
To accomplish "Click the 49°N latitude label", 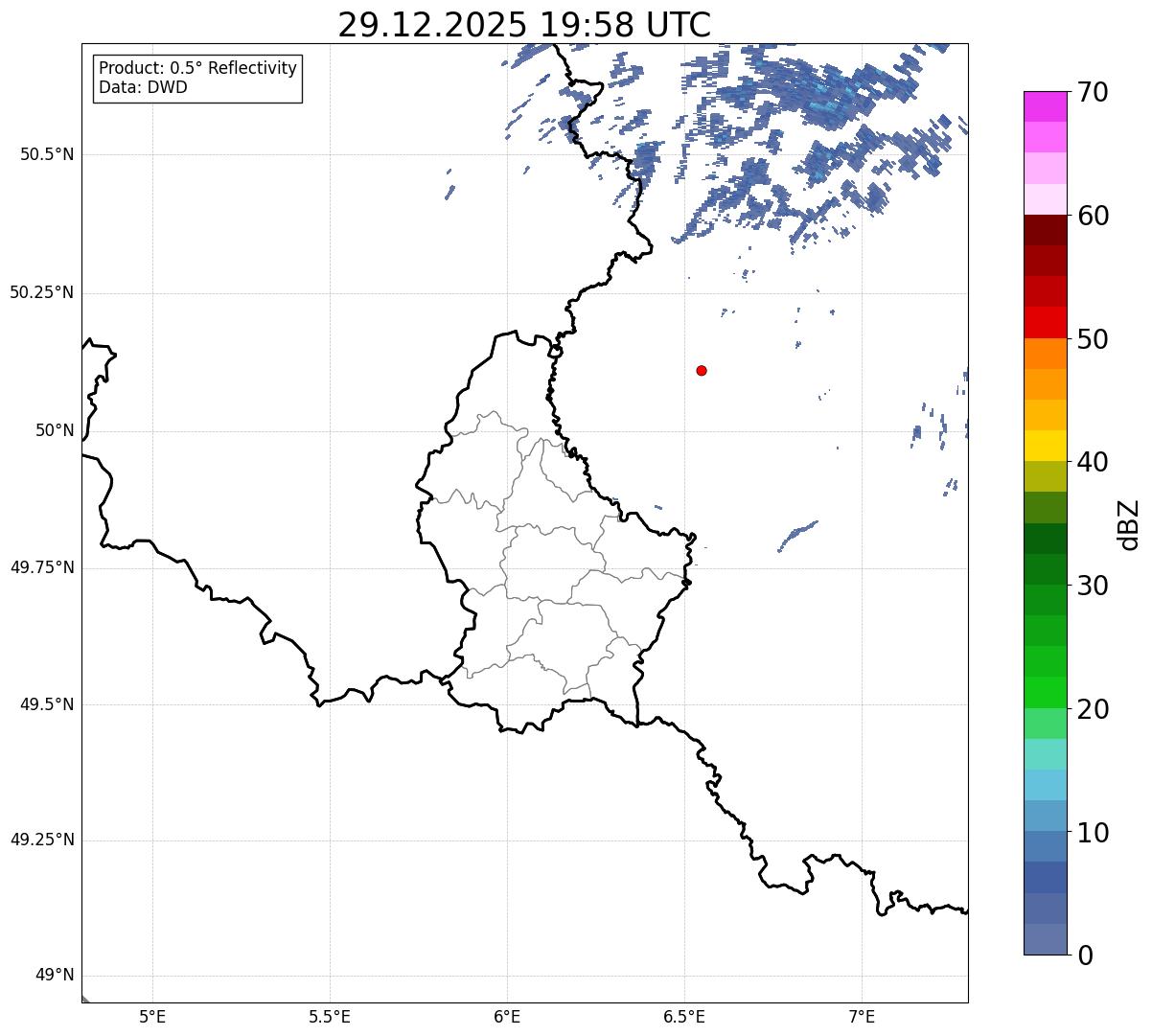I will (x=55, y=976).
